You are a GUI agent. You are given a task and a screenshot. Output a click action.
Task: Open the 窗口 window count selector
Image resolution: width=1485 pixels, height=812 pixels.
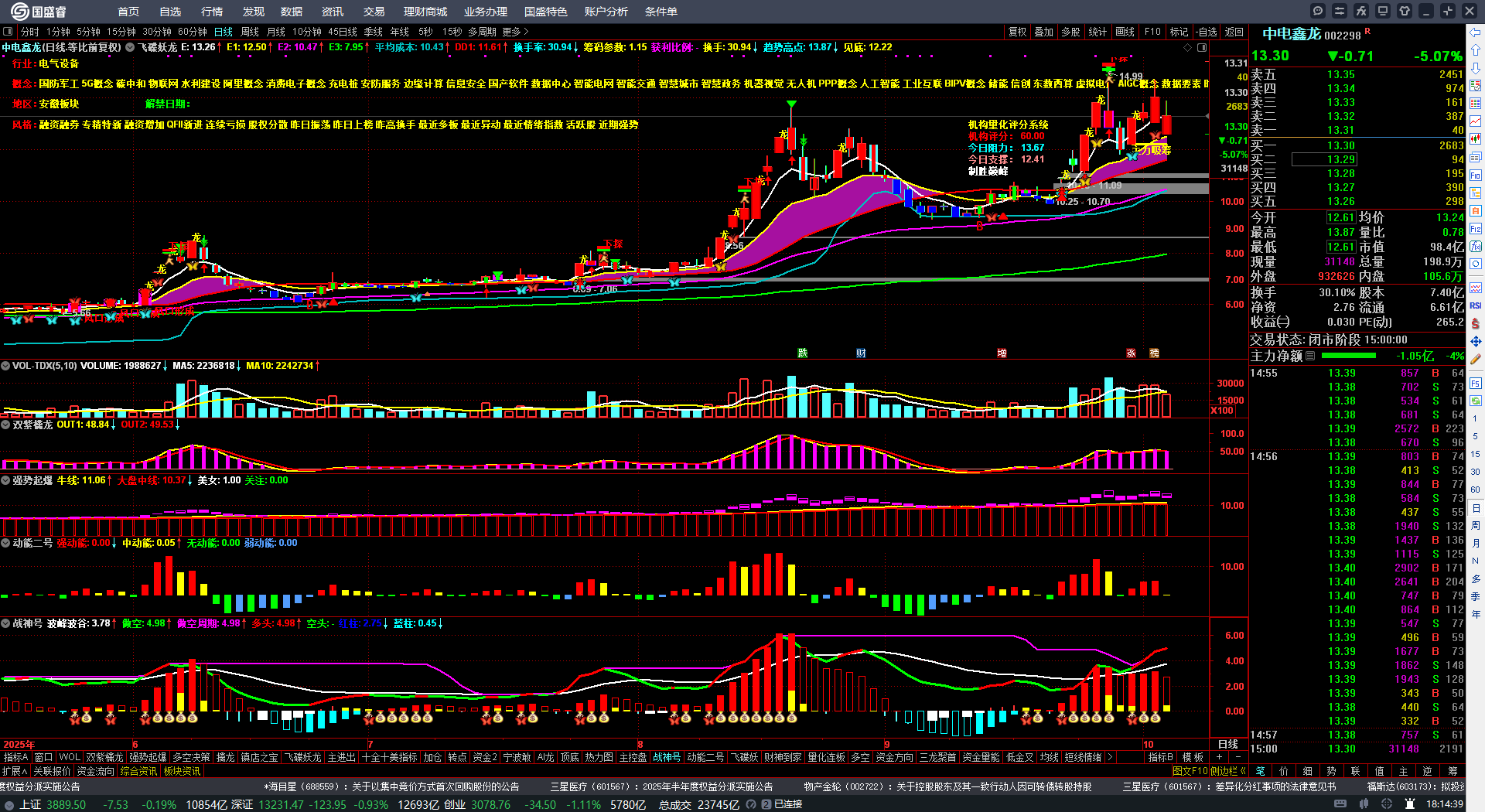click(43, 757)
